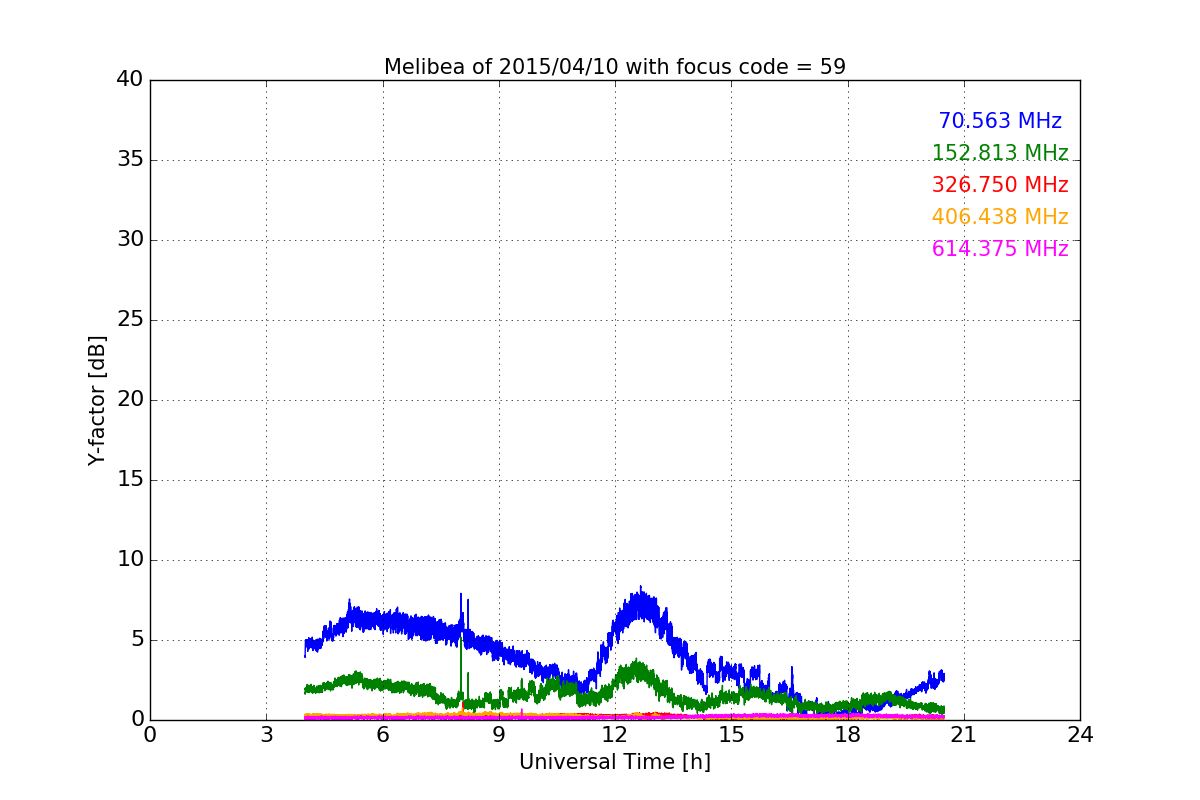Select the 70.563 MHz legend label
The width and height of the screenshot is (1200, 800).
(1000, 121)
